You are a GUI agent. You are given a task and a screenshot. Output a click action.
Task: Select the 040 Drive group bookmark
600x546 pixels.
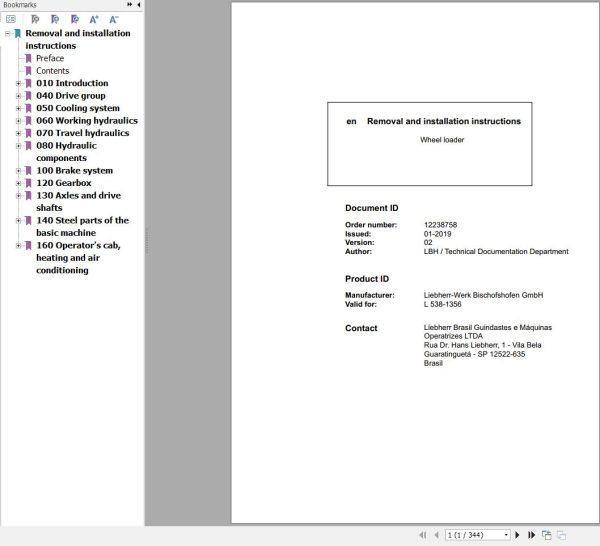tap(71, 96)
